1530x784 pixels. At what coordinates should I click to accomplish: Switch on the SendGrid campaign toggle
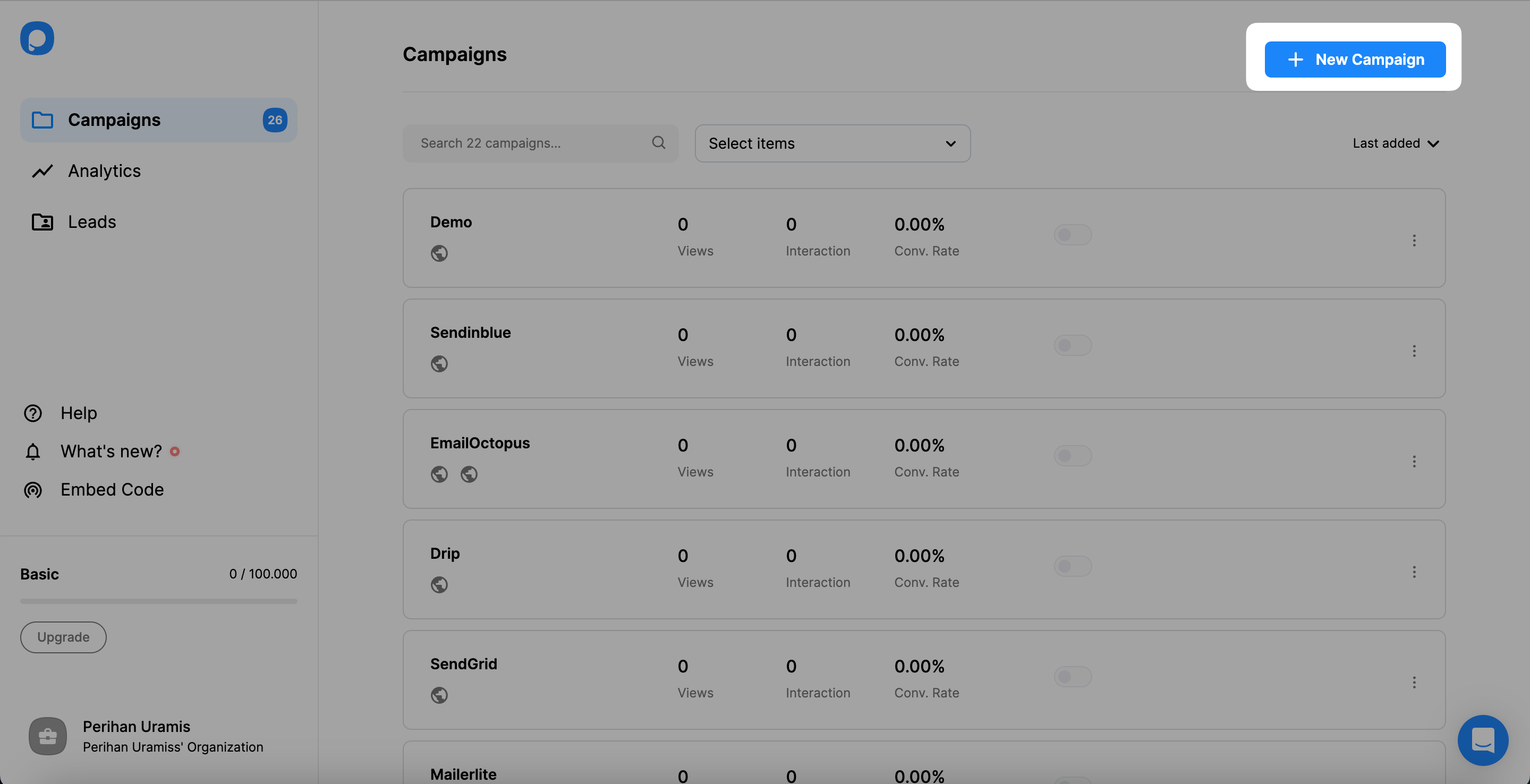pyautogui.click(x=1072, y=677)
